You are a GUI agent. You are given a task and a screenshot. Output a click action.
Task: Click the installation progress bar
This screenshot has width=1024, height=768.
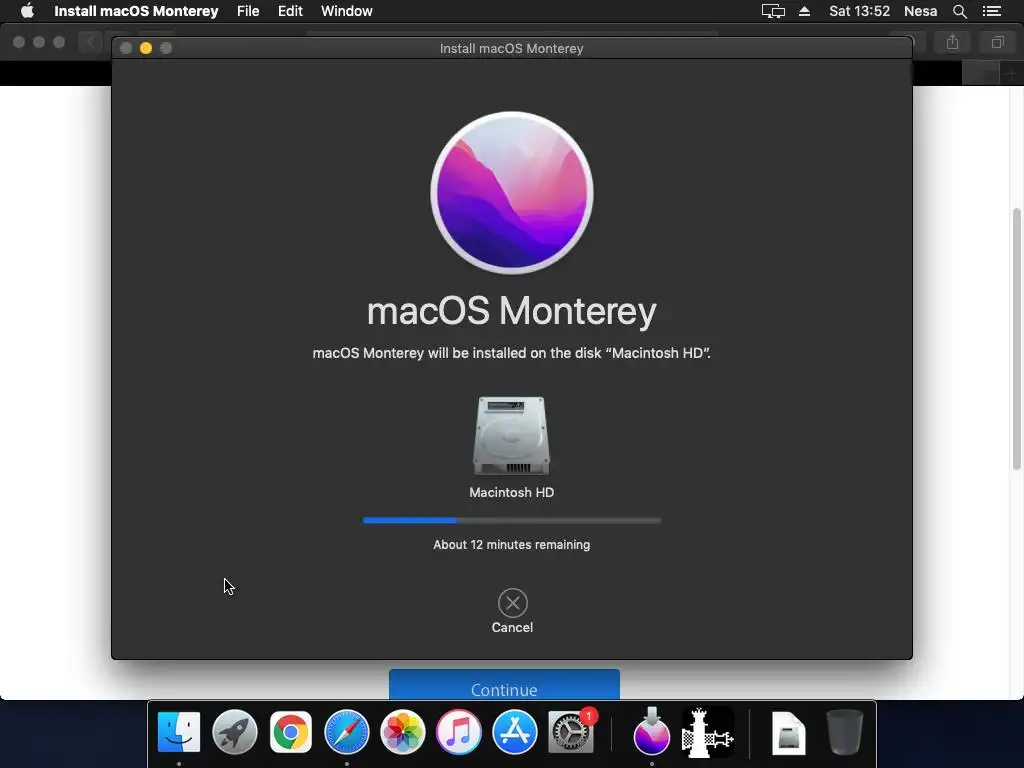pos(511,520)
